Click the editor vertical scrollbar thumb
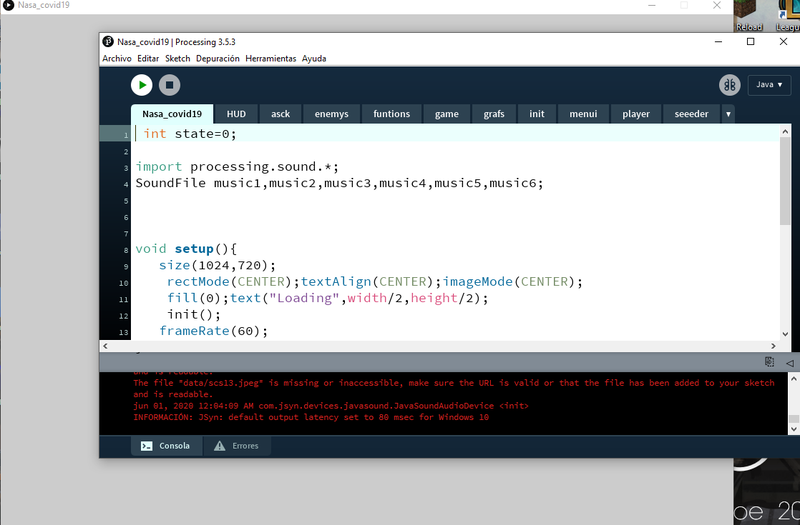800x525 pixels. 785,181
